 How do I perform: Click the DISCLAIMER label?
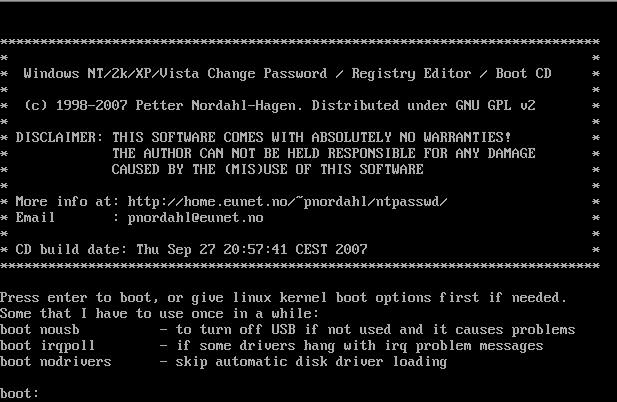(x=59, y=137)
